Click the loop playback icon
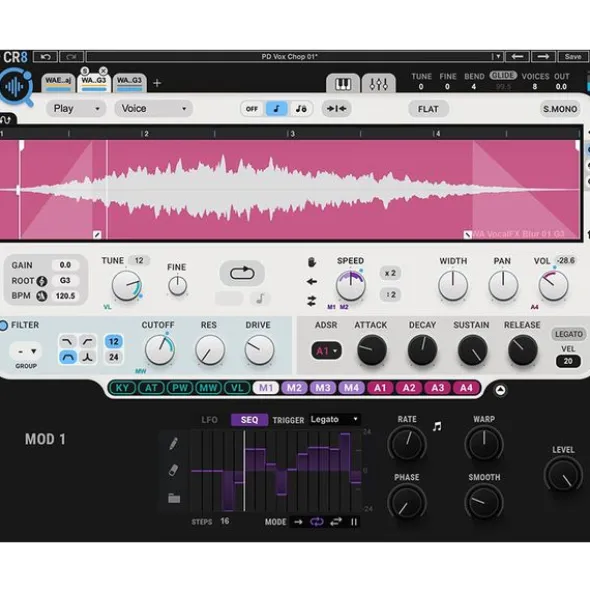The image size is (590, 591). pyautogui.click(x=242, y=273)
